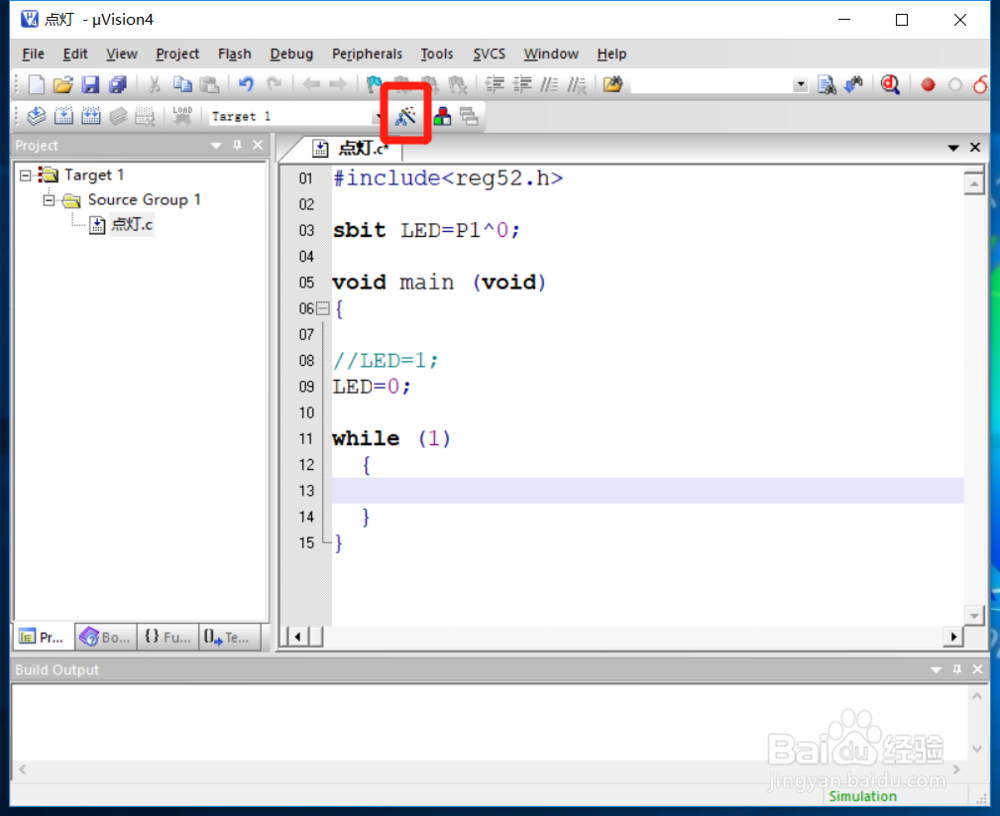Paste from the clipboard
The width and height of the screenshot is (1000, 816).
[210, 84]
